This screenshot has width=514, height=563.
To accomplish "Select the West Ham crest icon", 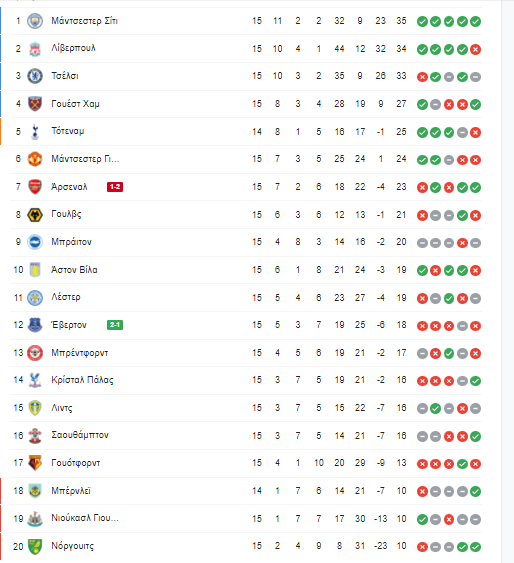I will 35,104.
